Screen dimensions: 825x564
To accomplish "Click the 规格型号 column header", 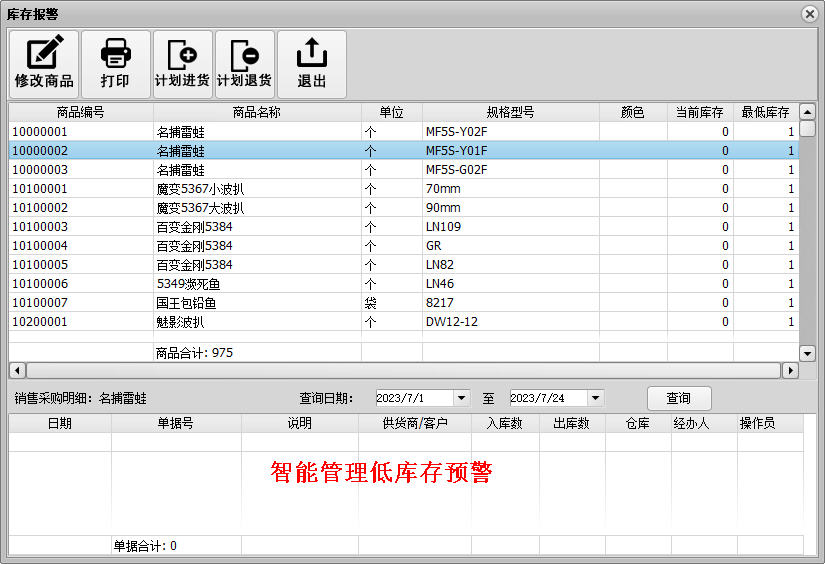I will pyautogui.click(x=510, y=112).
